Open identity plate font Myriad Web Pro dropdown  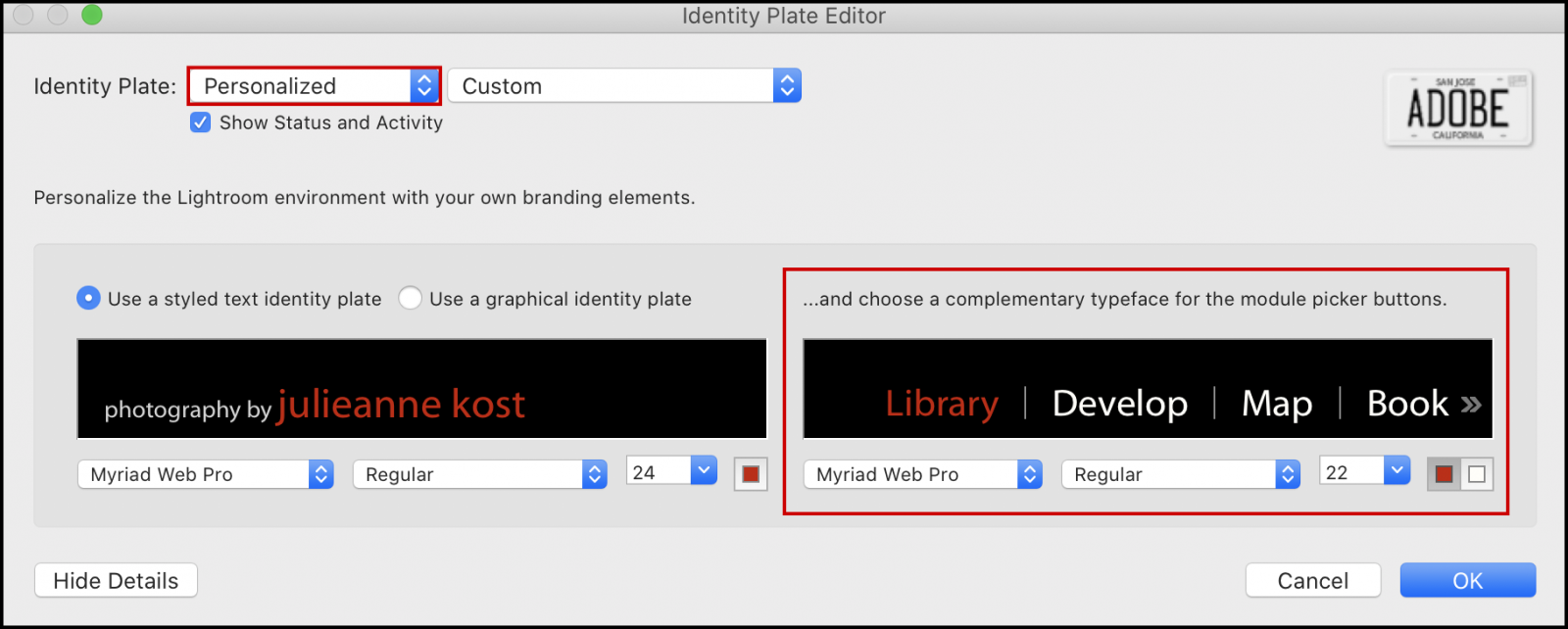coord(206,474)
